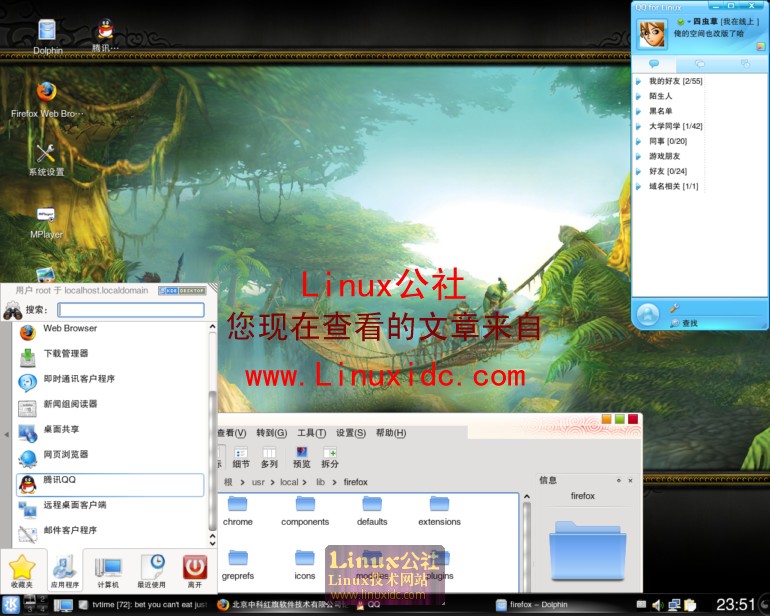Switch Dolphin to 细节 view
770x616 pixels.
coord(241,457)
